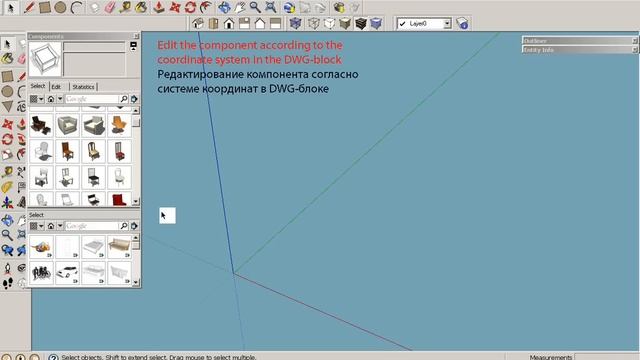Select the red armchair thumbnail
Image resolution: width=640 pixels, height=360 pixels.
(119, 199)
